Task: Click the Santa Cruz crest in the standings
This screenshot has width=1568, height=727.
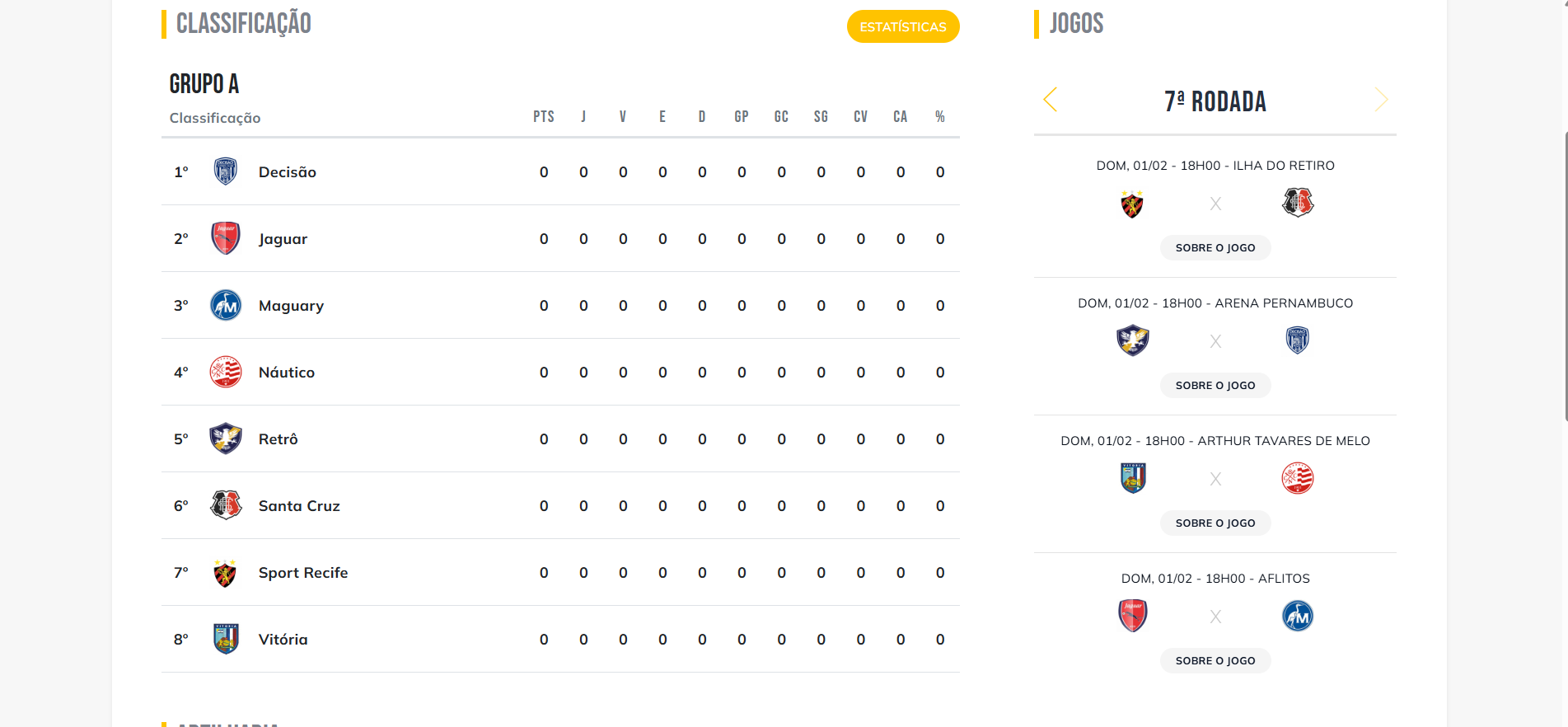Action: tap(225, 505)
